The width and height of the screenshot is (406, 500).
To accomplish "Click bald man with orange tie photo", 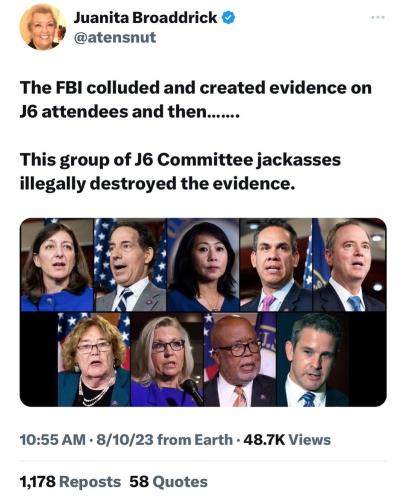I will (240, 359).
